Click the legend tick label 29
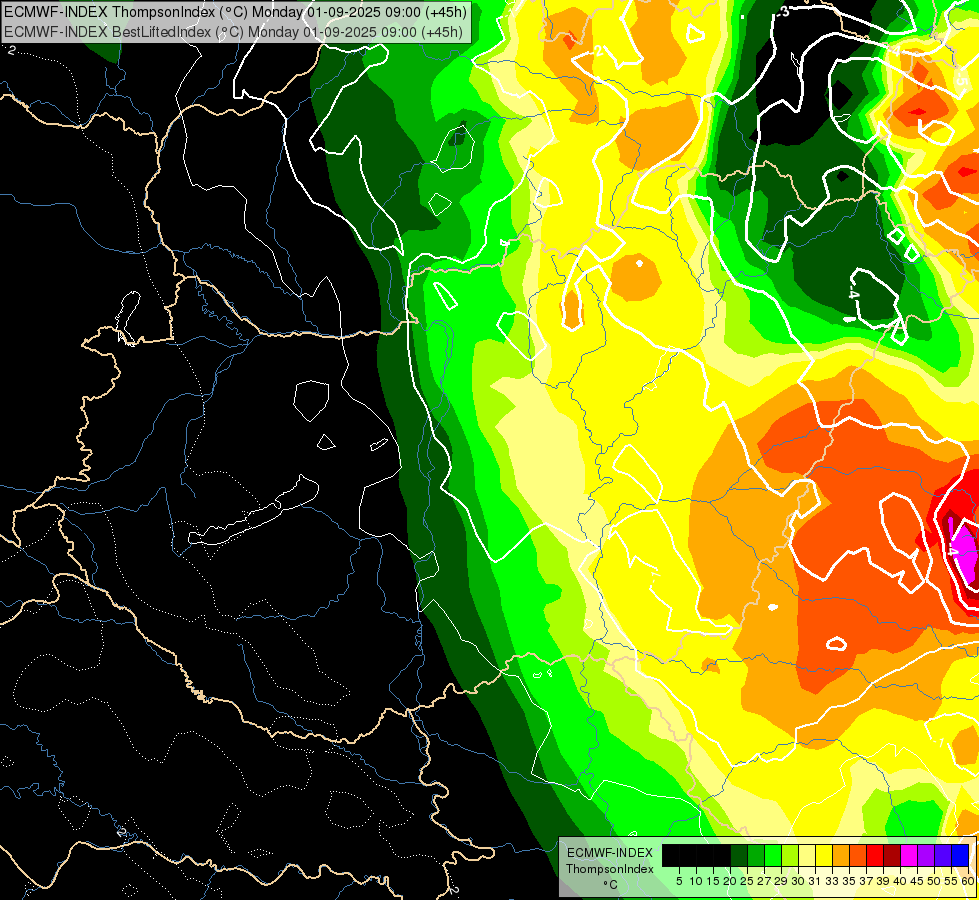 pyautogui.click(x=781, y=881)
